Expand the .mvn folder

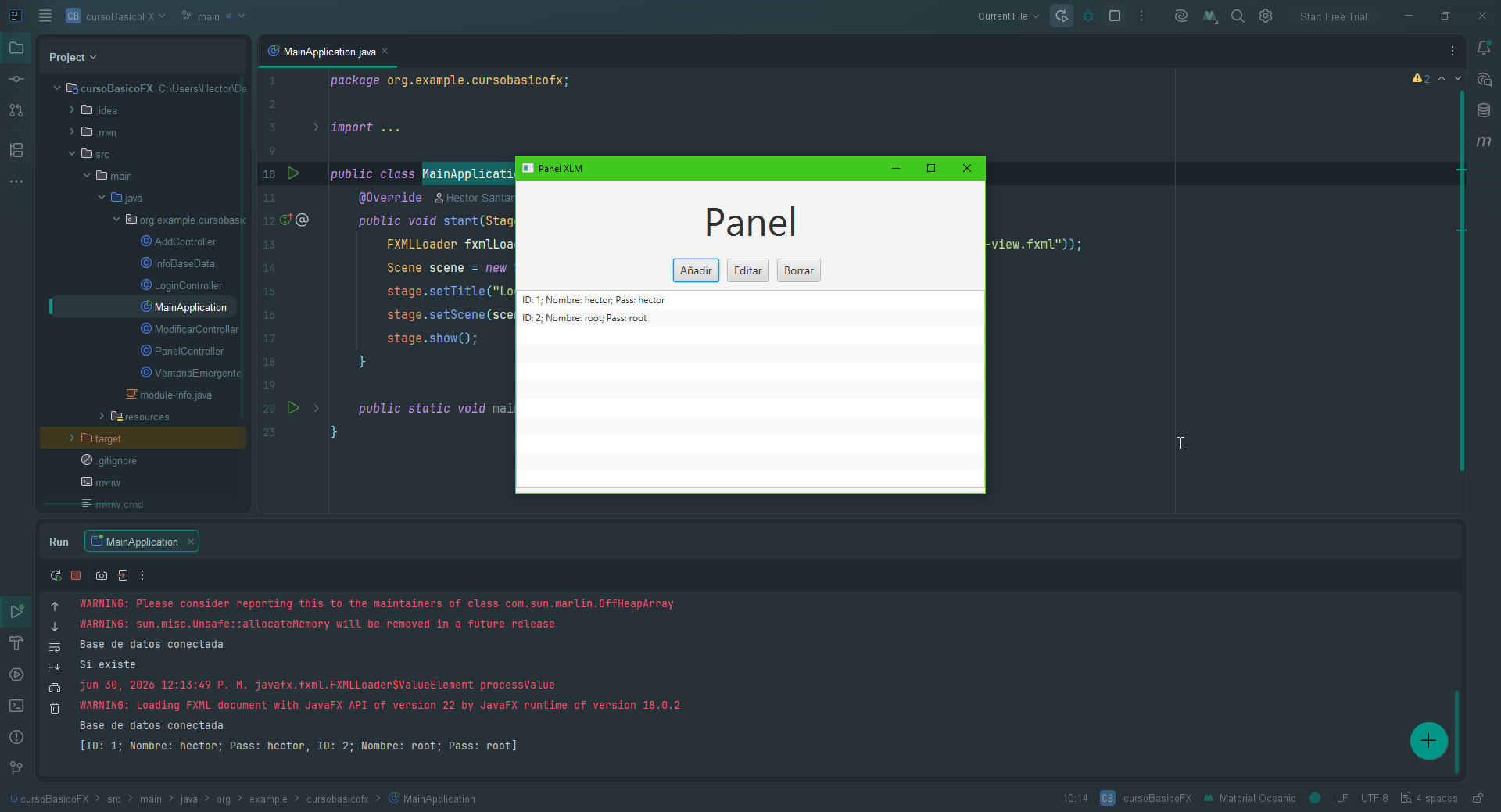click(72, 132)
